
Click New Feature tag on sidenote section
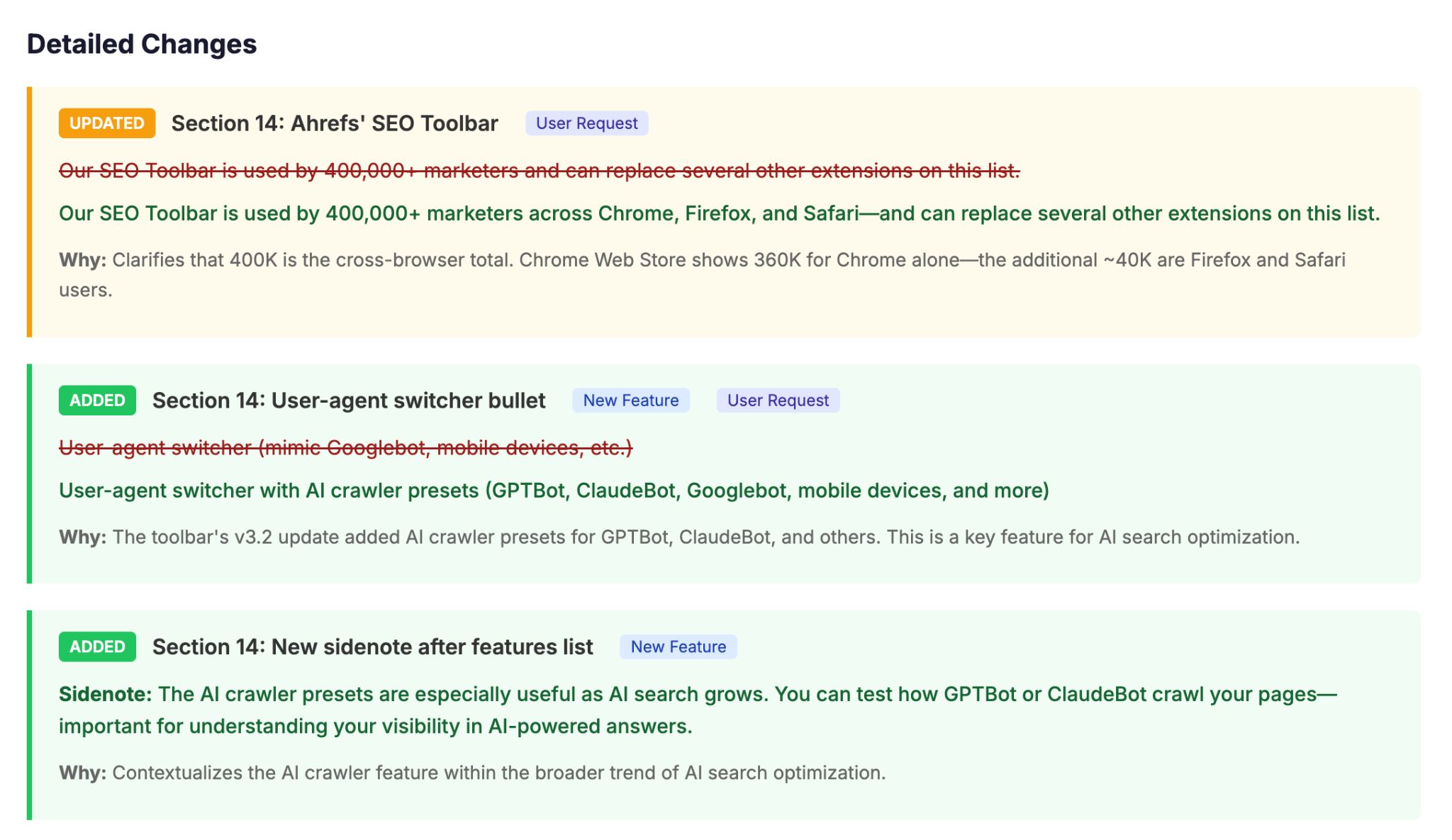(678, 646)
